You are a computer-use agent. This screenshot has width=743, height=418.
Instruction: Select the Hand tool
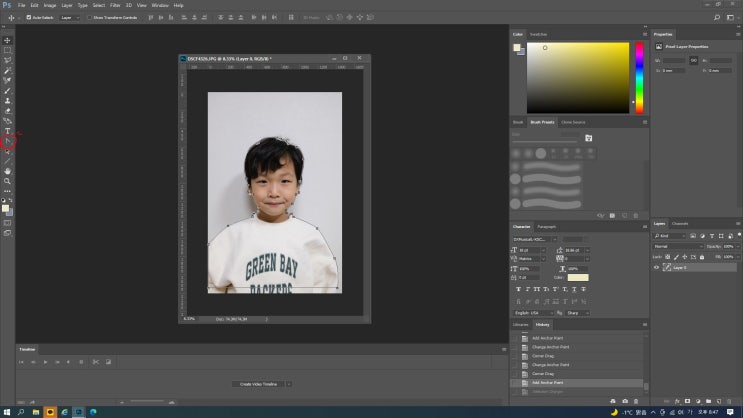coord(8,171)
